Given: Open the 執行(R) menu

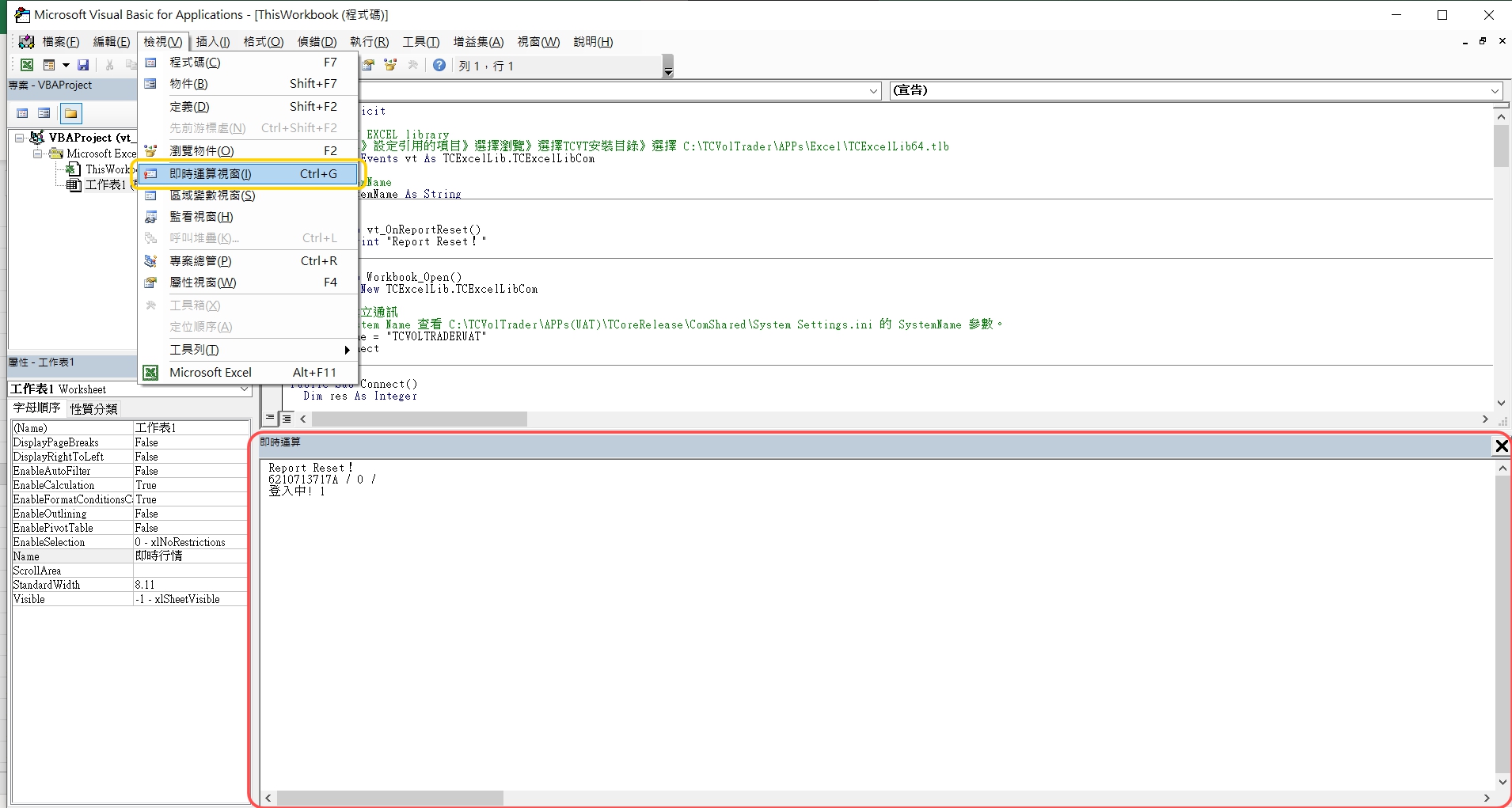Looking at the screenshot, I should coord(370,41).
